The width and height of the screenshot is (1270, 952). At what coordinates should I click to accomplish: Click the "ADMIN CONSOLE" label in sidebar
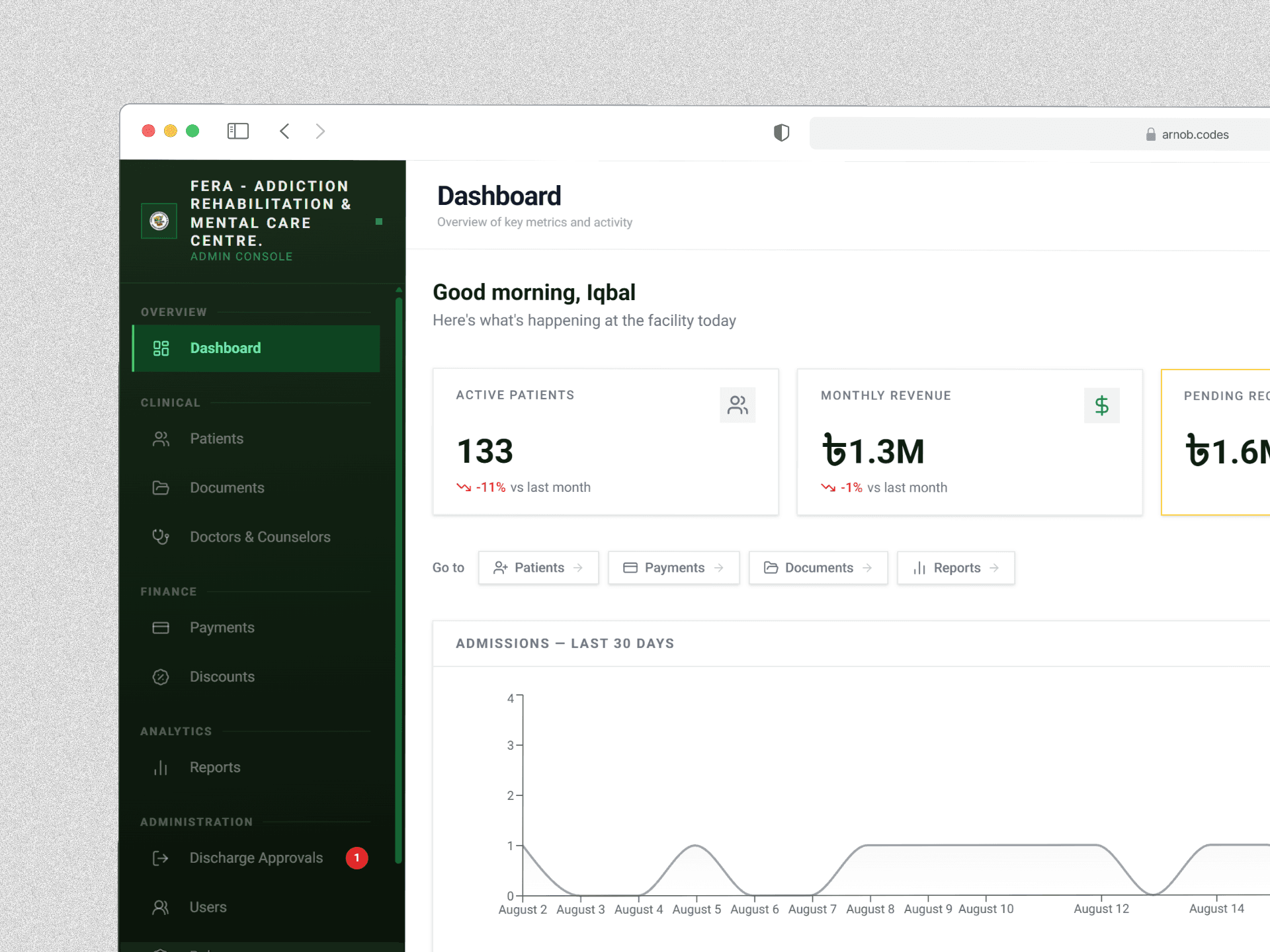pyautogui.click(x=241, y=257)
